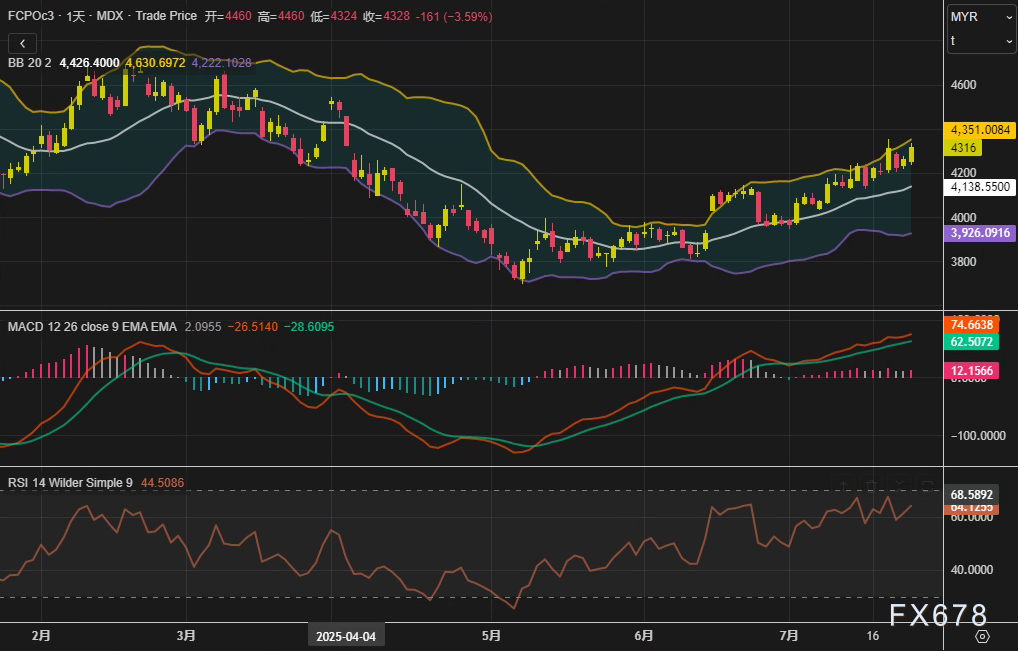Select the BB 20 2 indicator legend
1018x651 pixels.
click(29, 62)
